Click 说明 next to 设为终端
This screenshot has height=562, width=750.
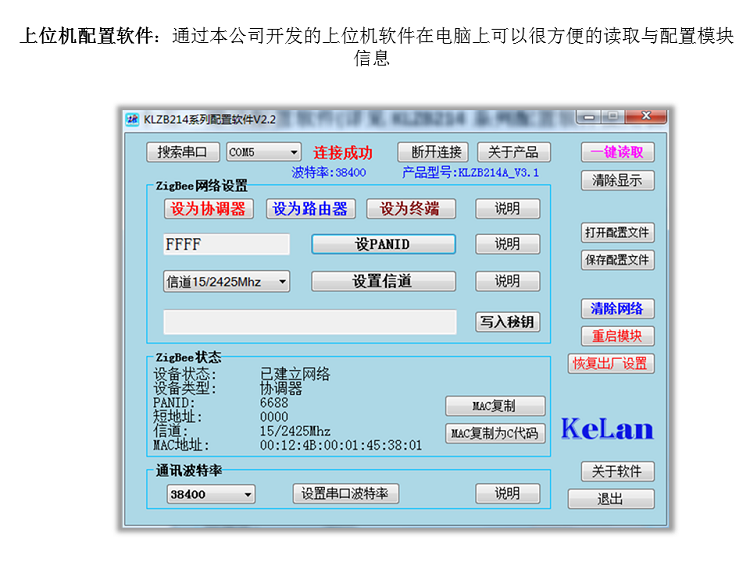pos(507,209)
